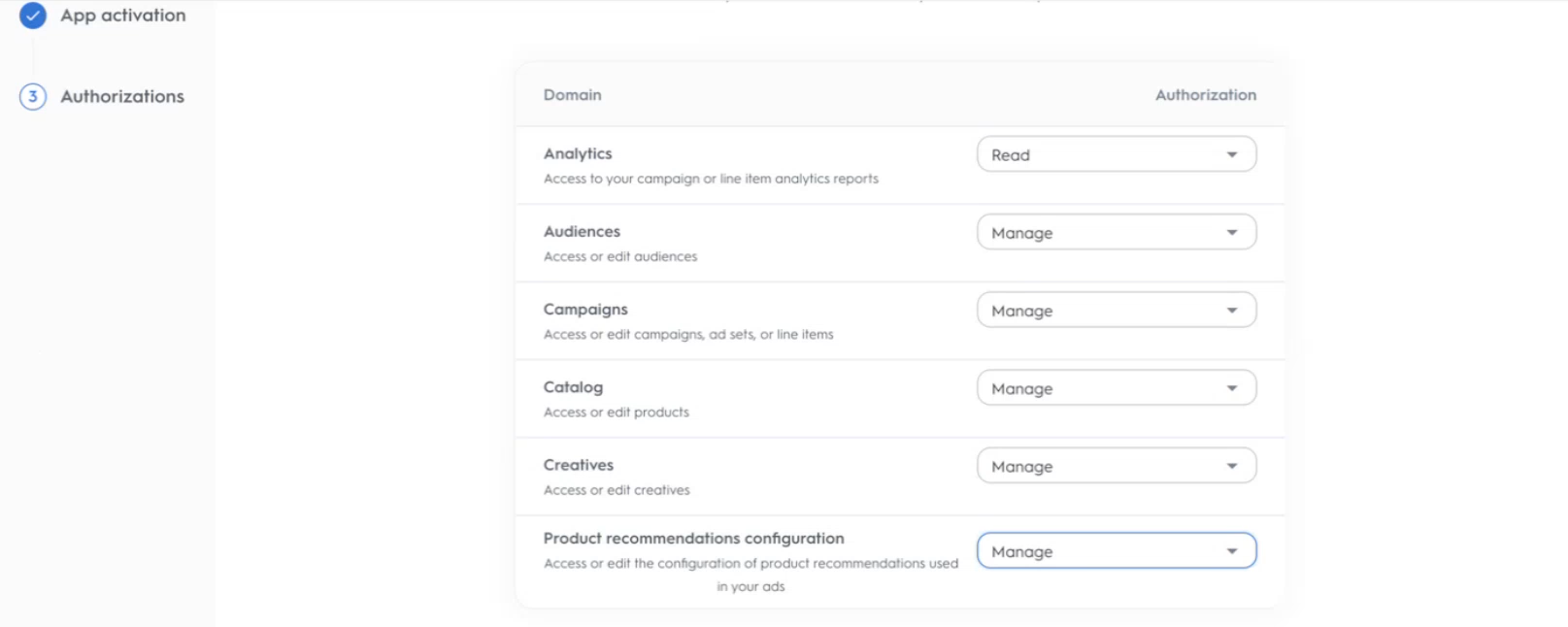
Task: Open Product recommendations configuration authorization dropdown
Action: pos(1117,550)
